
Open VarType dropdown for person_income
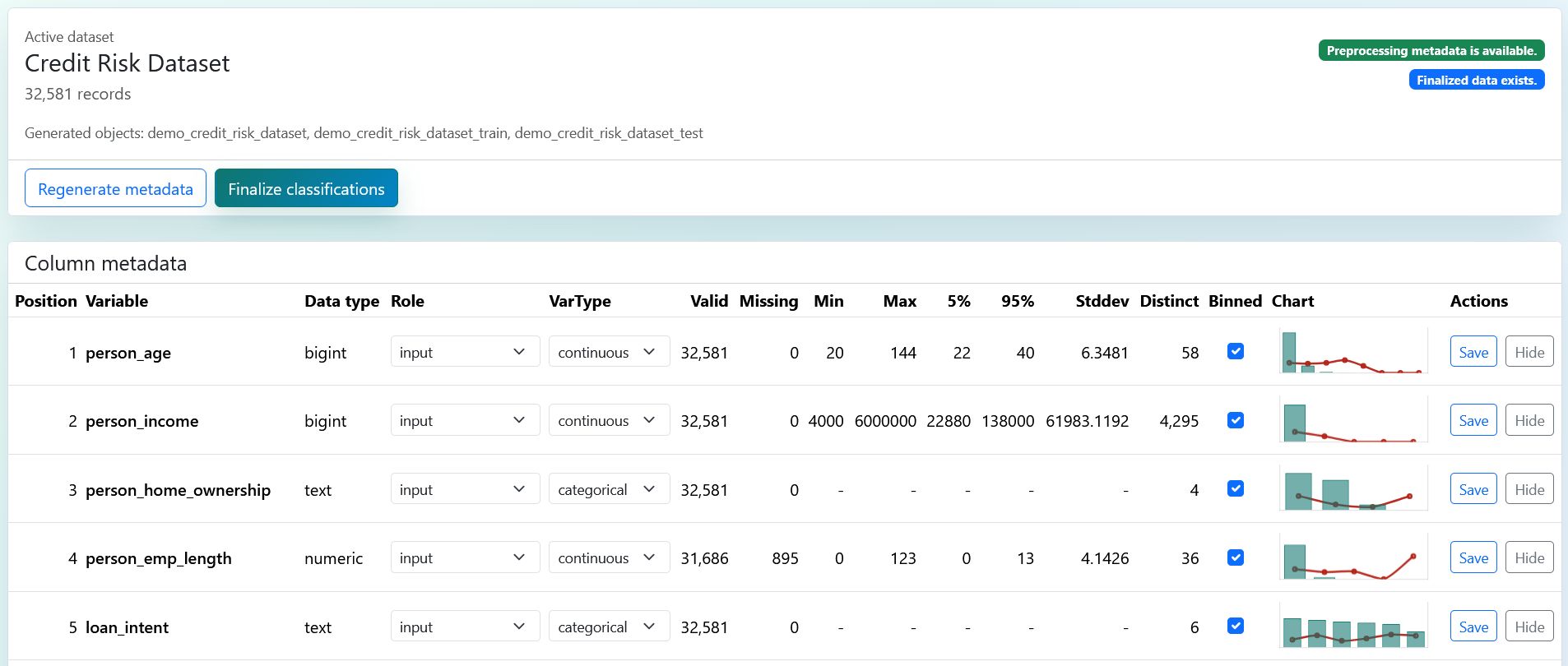(x=609, y=420)
